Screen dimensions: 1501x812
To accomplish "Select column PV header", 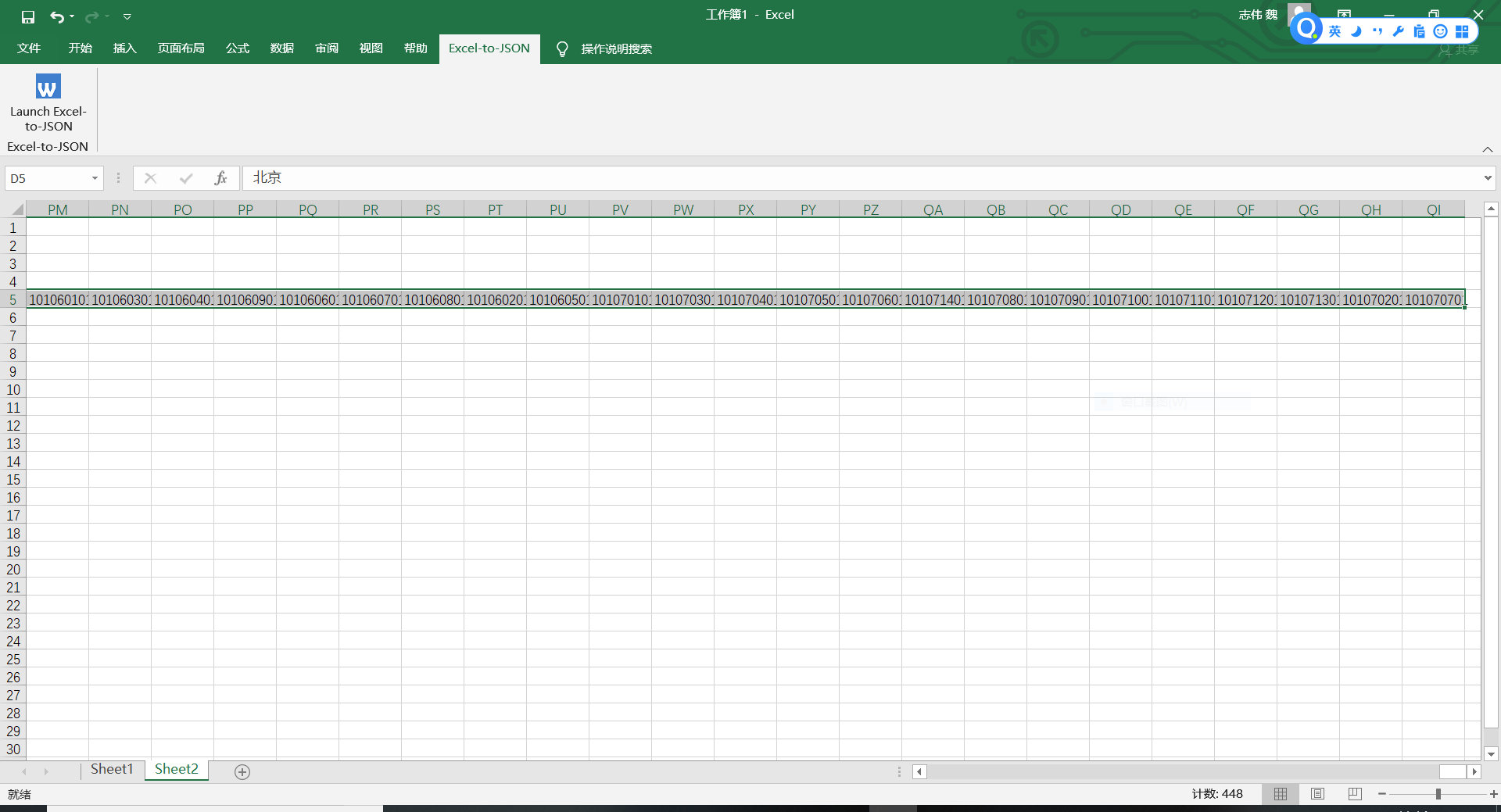I will coord(620,209).
